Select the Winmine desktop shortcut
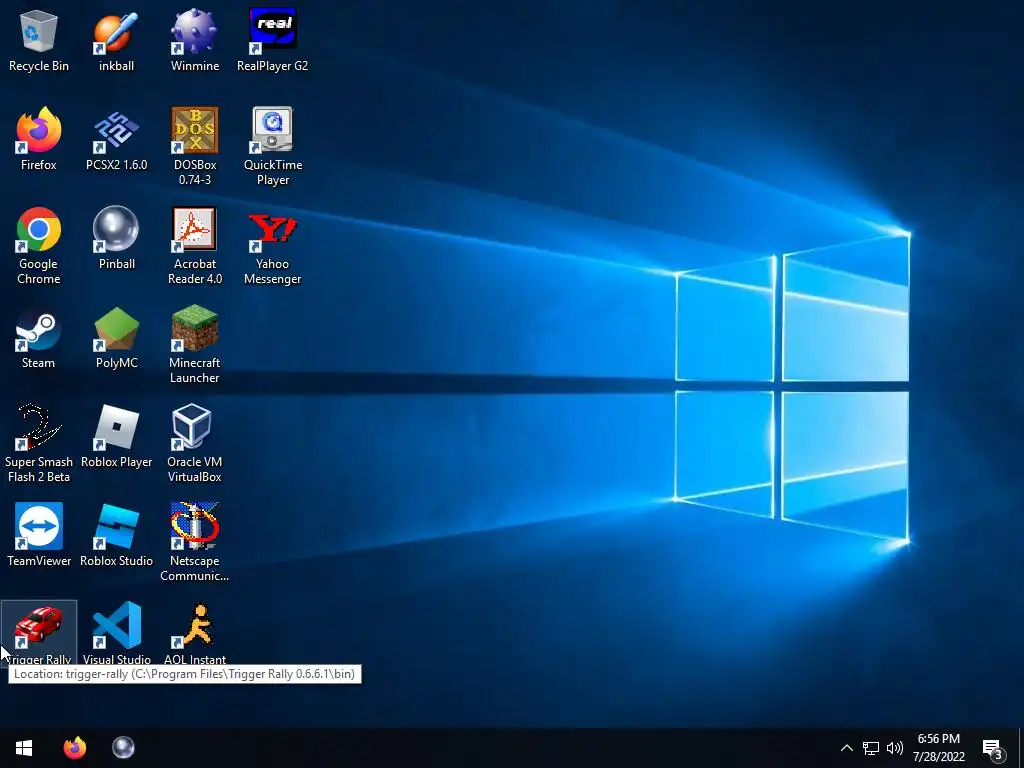The height and width of the screenshot is (768, 1024). [195, 40]
